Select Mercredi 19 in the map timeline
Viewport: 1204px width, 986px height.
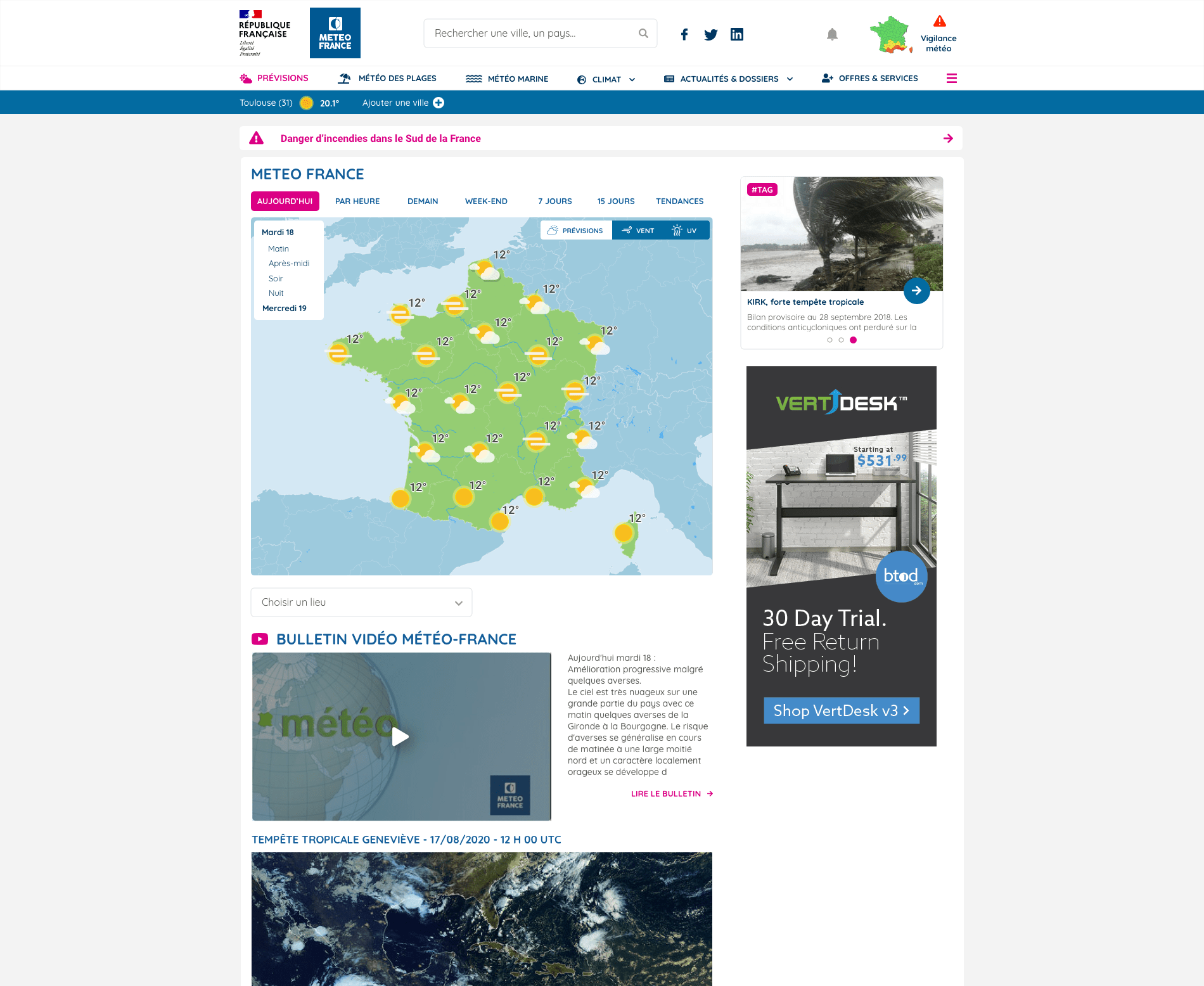coord(285,308)
